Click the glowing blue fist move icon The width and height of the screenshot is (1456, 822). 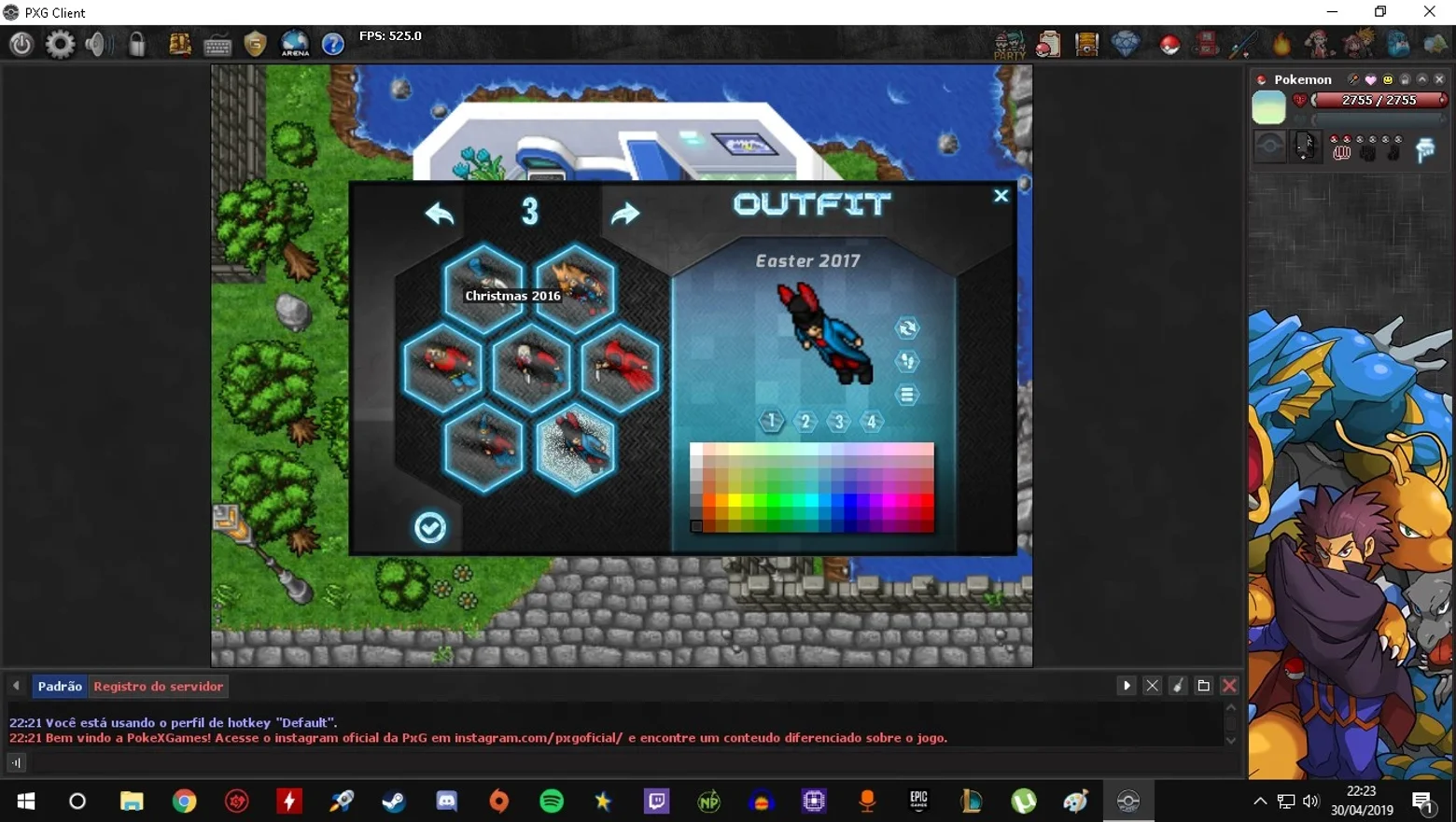(1425, 149)
